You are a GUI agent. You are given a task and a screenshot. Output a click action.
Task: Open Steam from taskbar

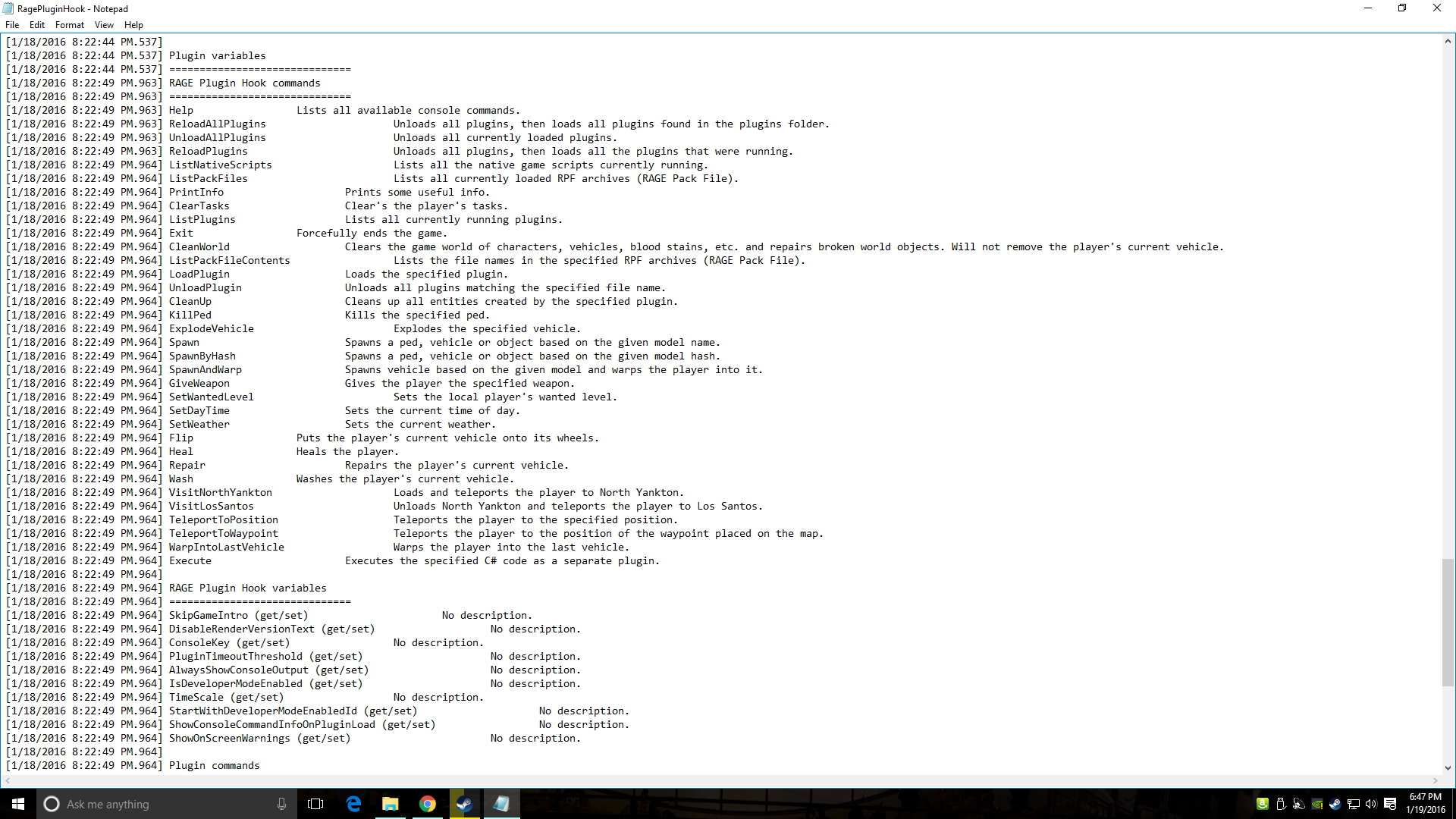pos(464,804)
